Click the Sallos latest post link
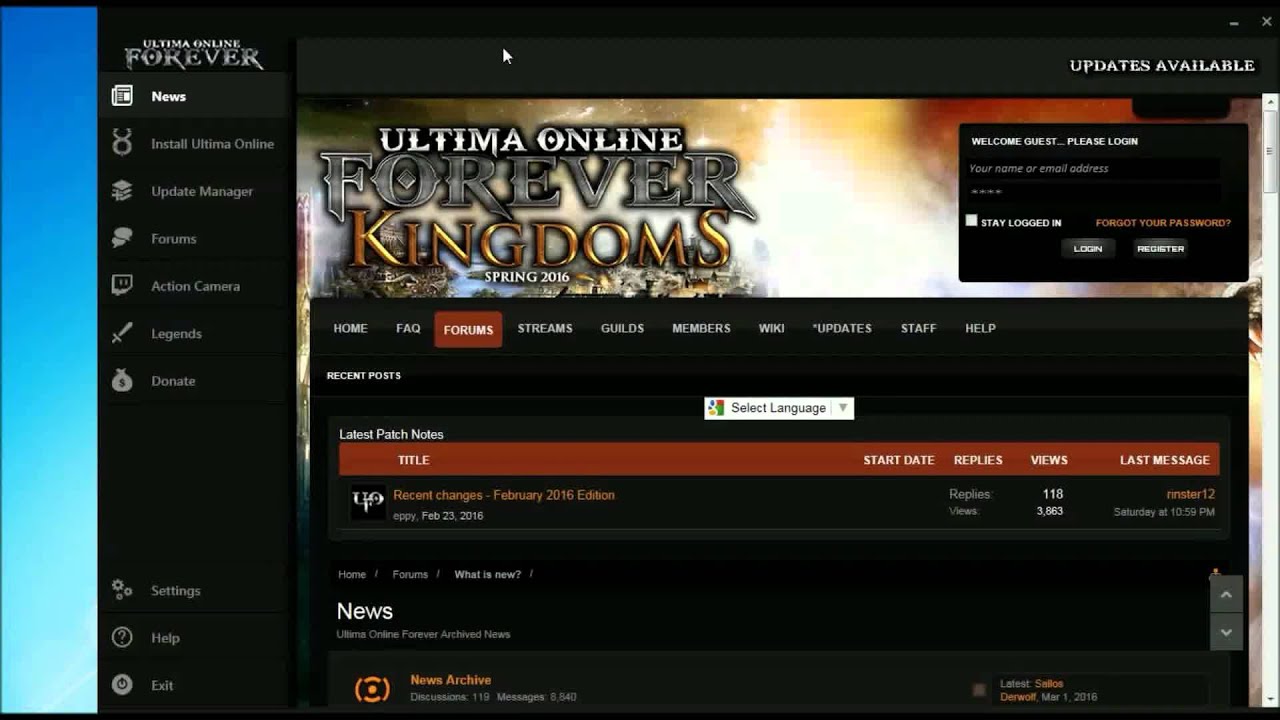 (x=1049, y=684)
